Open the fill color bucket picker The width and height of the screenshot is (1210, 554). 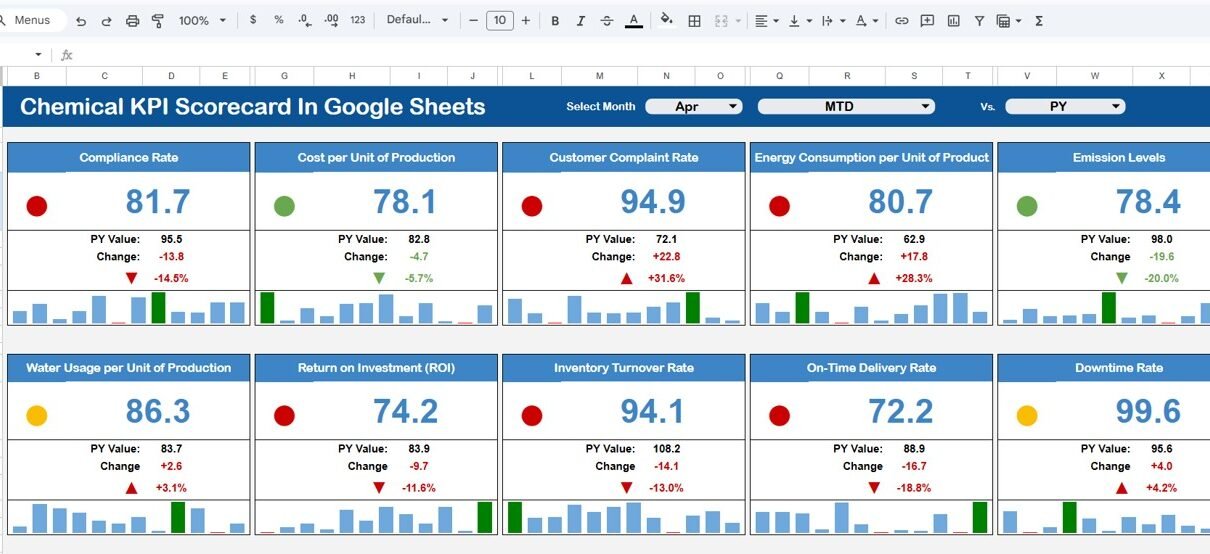point(667,21)
